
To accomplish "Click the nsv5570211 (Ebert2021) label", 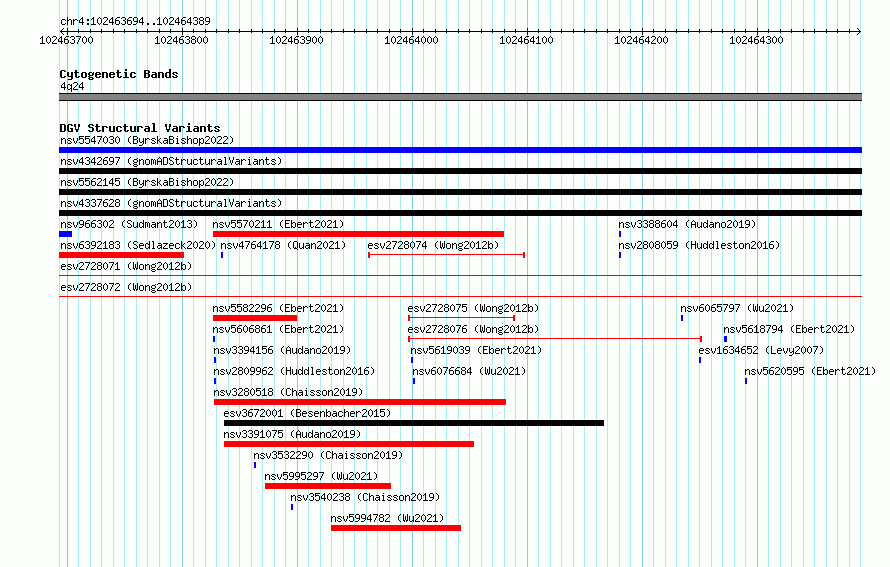I will click(278, 224).
